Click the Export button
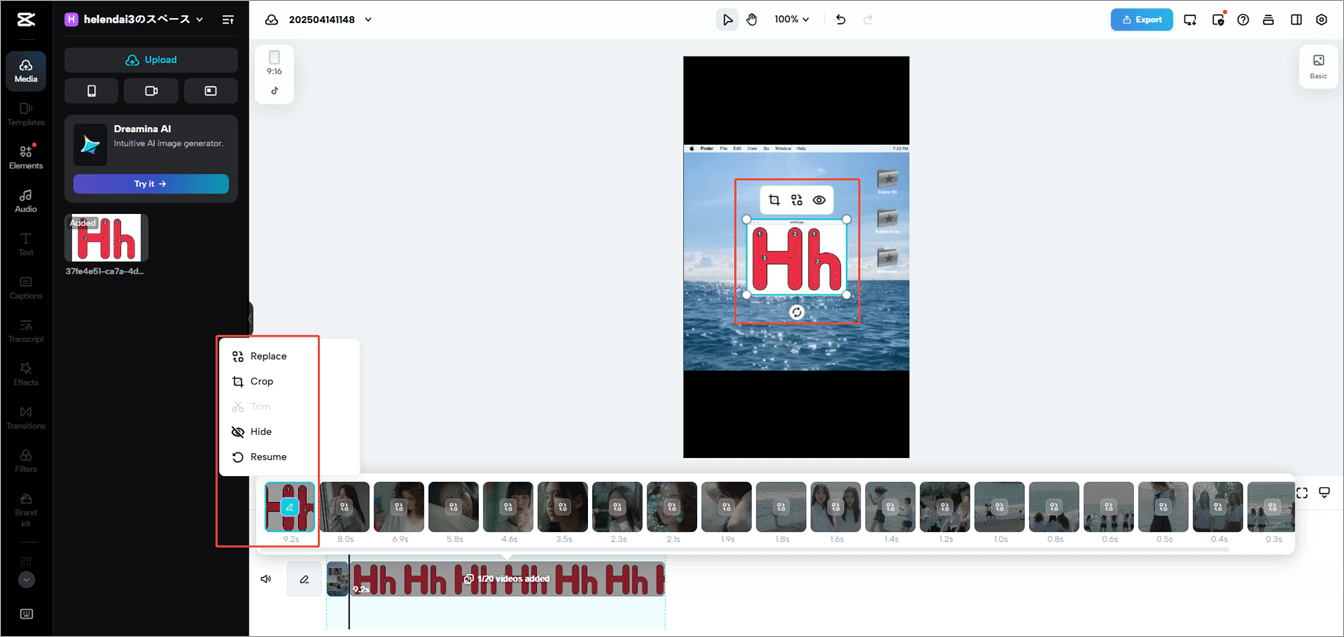Screen dimensions: 1344x637 point(1141,19)
